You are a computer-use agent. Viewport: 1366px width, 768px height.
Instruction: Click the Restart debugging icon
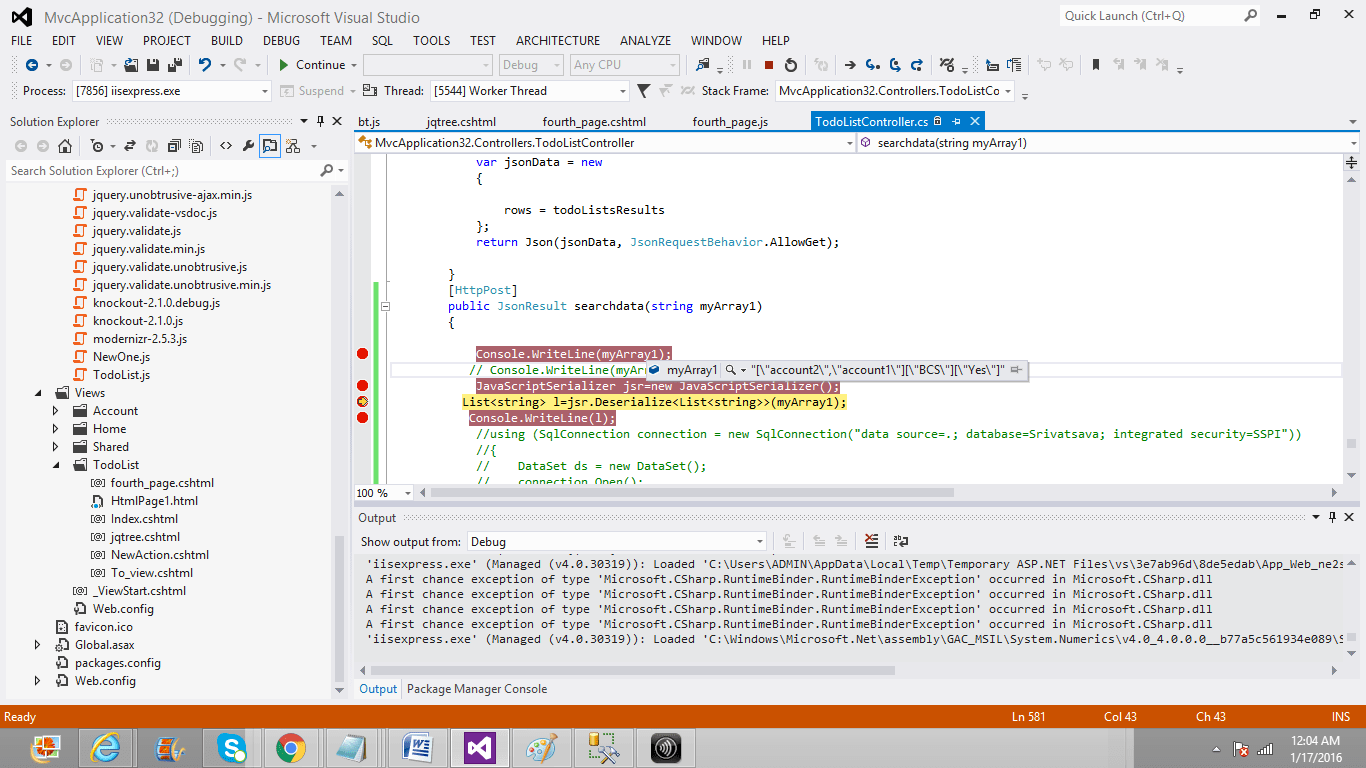point(791,65)
